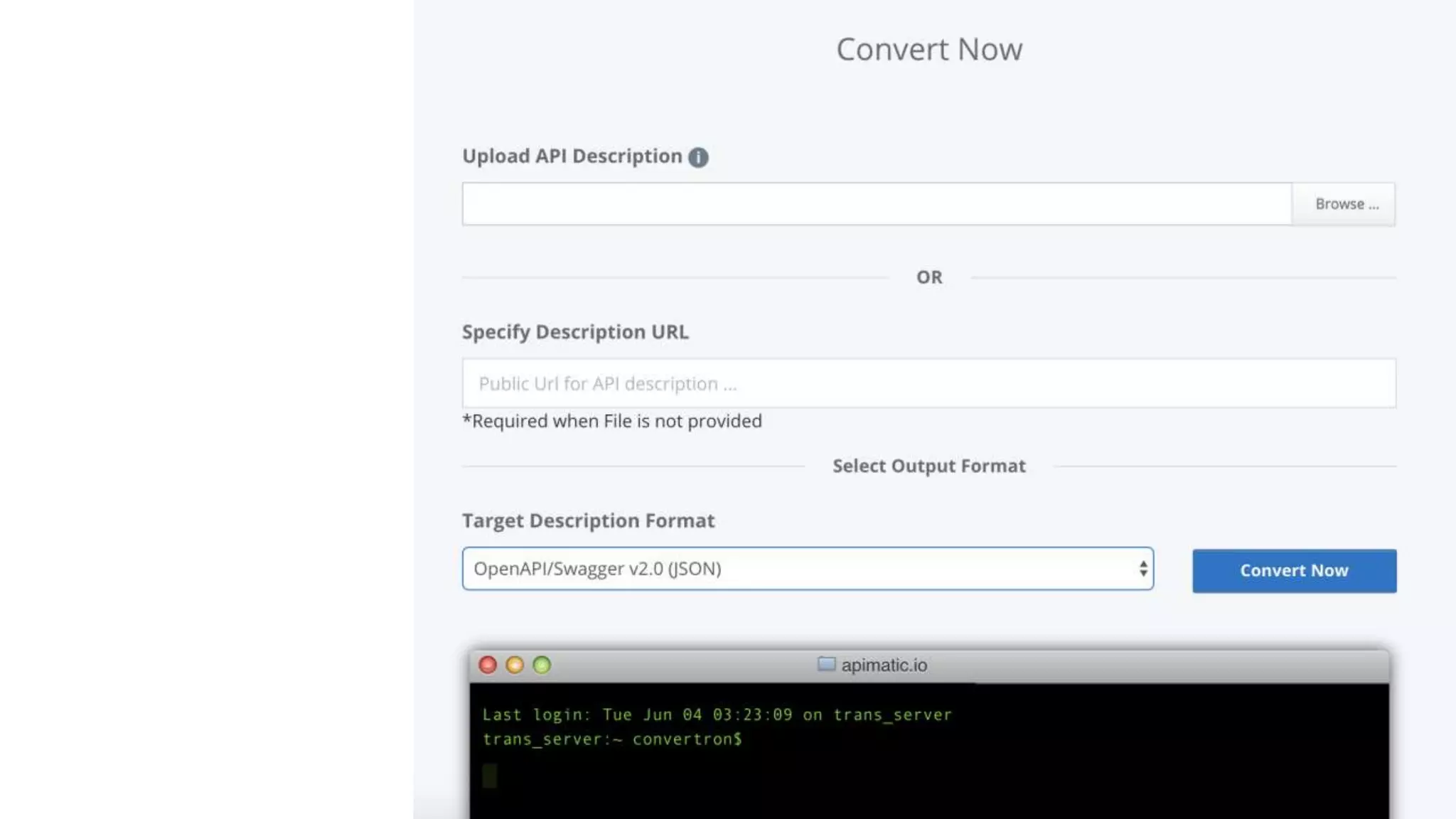This screenshot has width=1456, height=819.
Task: Click the up-down arrows on the format selector
Action: [1142, 569]
